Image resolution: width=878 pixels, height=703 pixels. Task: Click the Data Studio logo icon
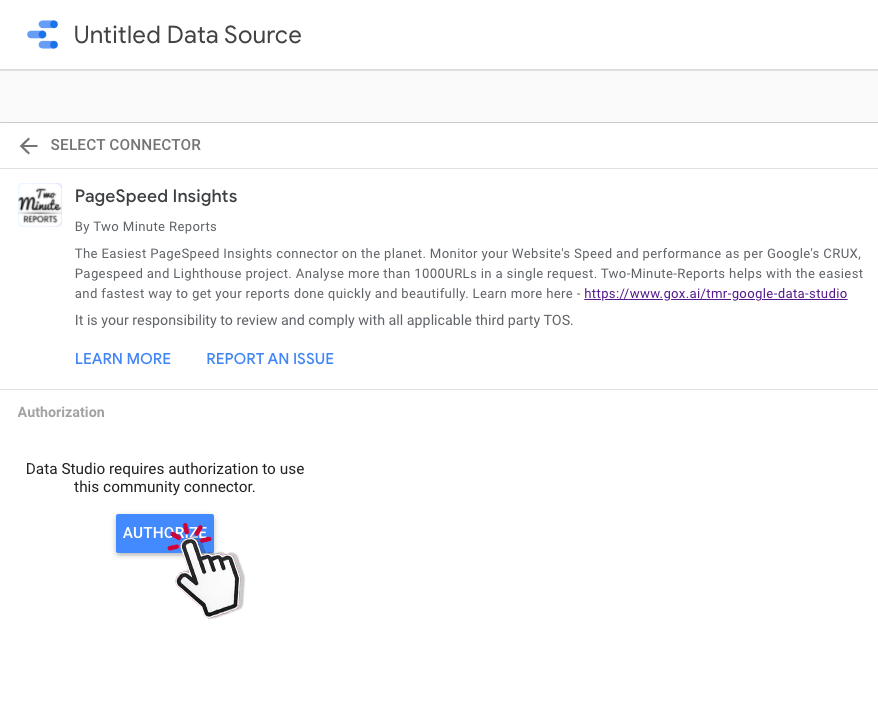(43, 35)
